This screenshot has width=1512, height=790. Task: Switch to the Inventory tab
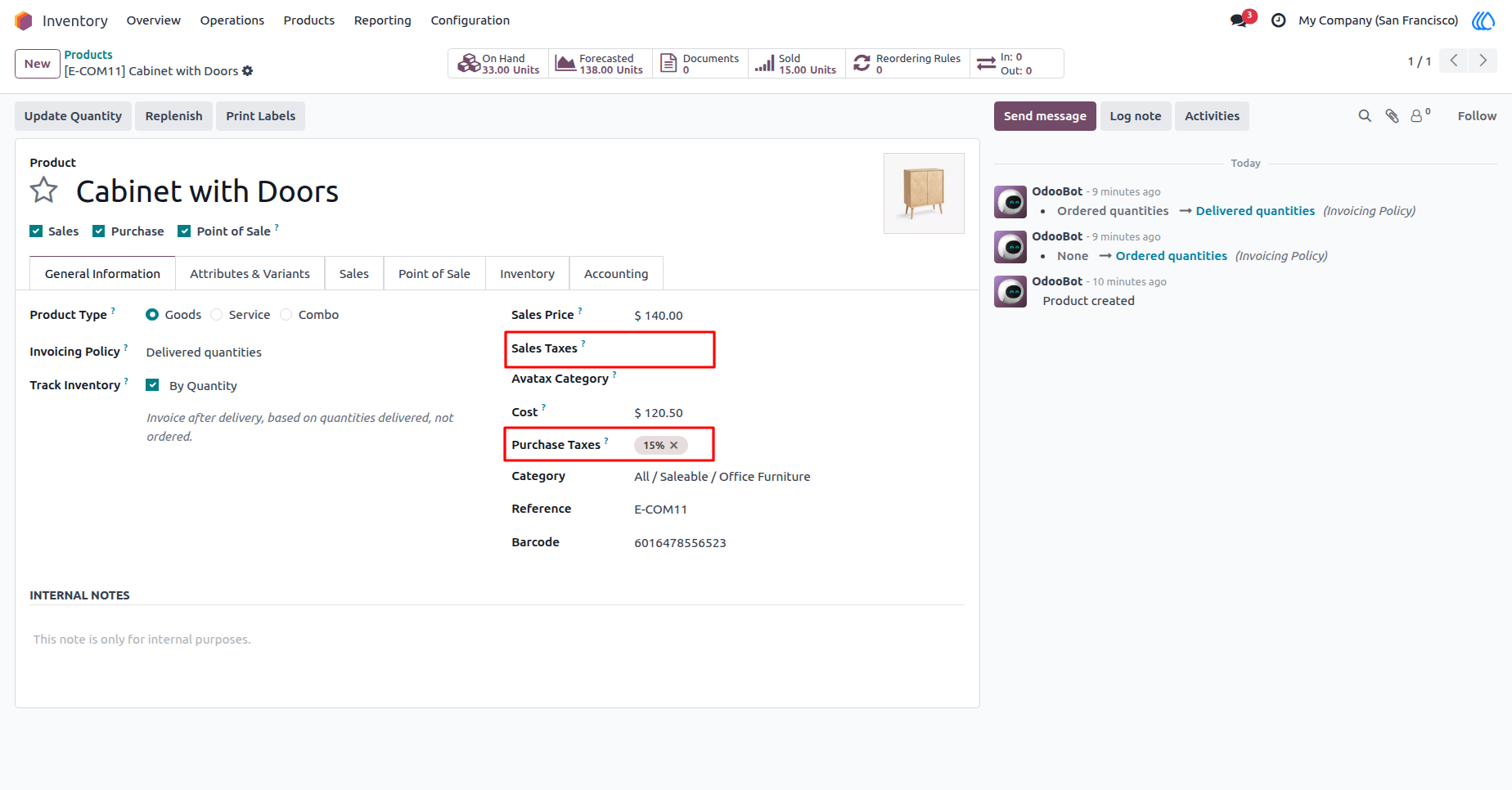(x=527, y=274)
